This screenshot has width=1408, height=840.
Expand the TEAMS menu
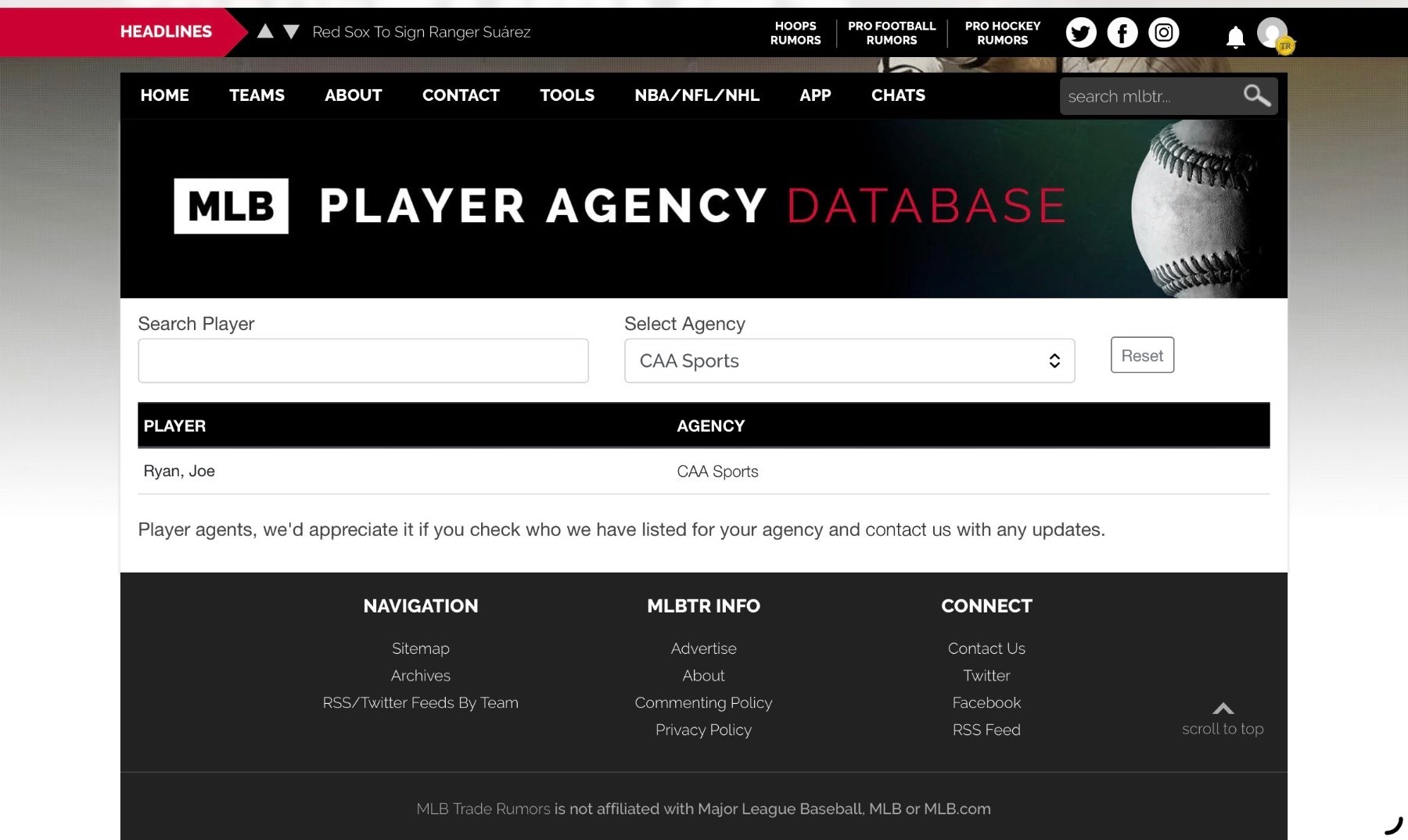257,95
